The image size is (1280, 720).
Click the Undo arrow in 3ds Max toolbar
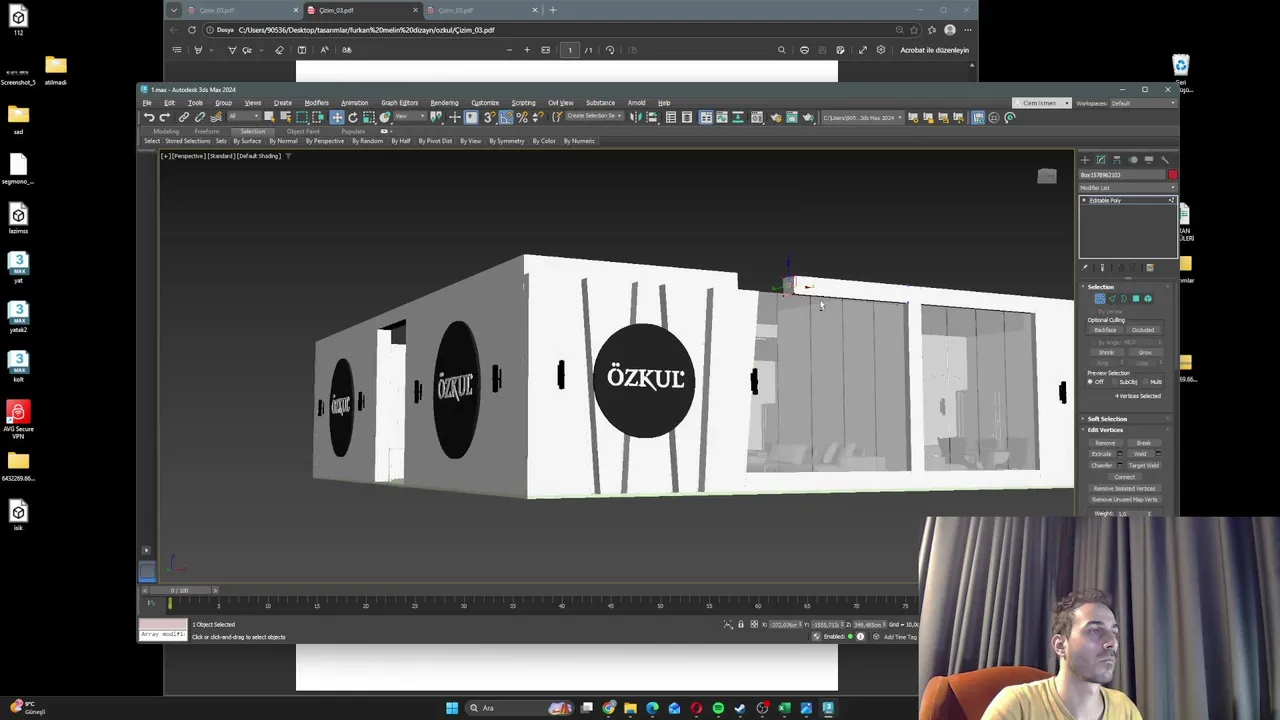[x=149, y=117]
